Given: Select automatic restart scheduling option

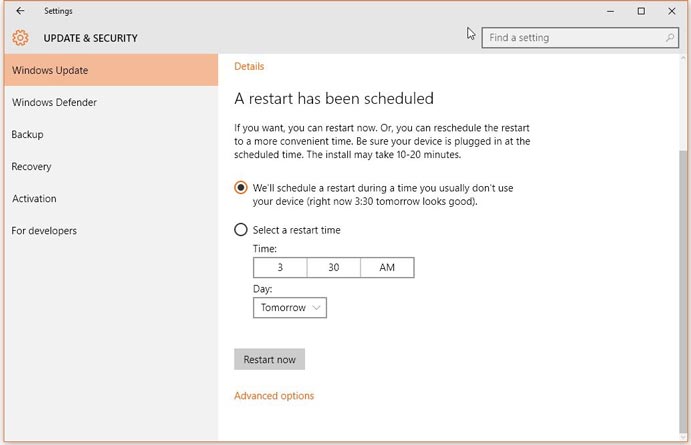Looking at the screenshot, I should [x=241, y=188].
